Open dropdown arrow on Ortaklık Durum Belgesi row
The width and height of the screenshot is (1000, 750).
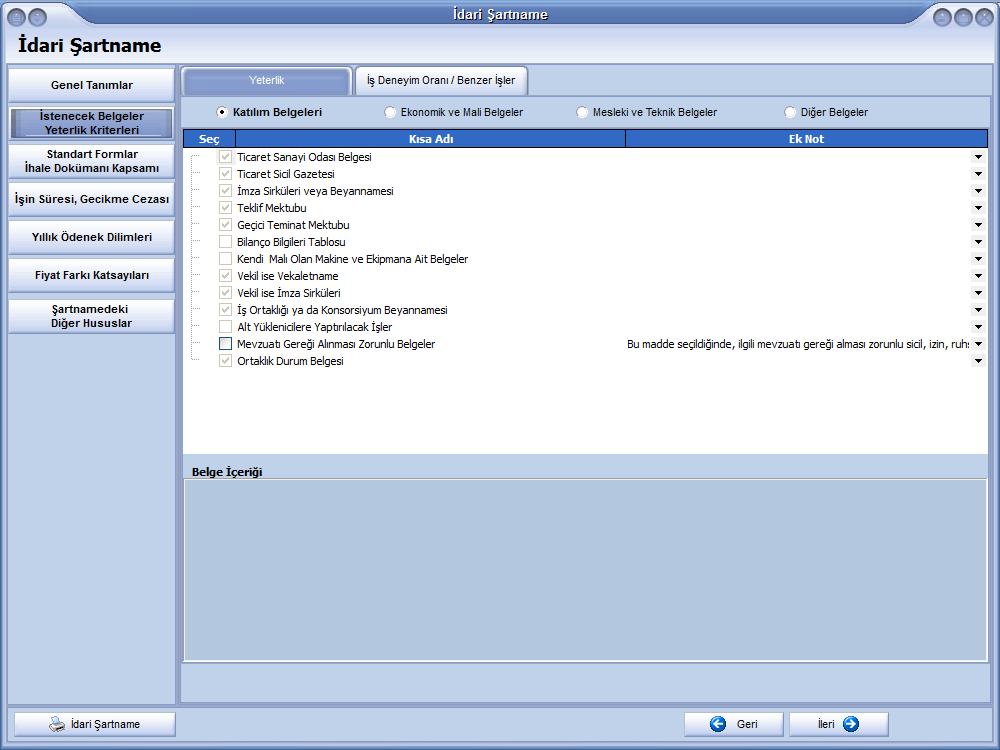pos(978,361)
